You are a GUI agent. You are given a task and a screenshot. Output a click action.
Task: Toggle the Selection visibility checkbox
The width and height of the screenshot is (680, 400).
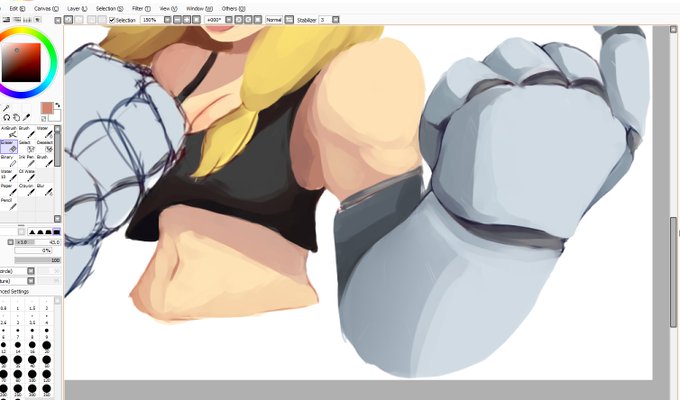(112, 20)
